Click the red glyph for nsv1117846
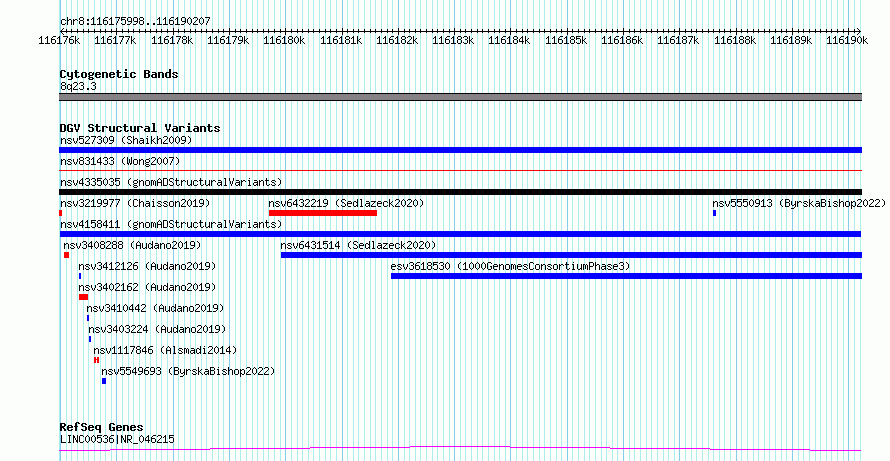Screen dimensions: 890x461 point(96,360)
